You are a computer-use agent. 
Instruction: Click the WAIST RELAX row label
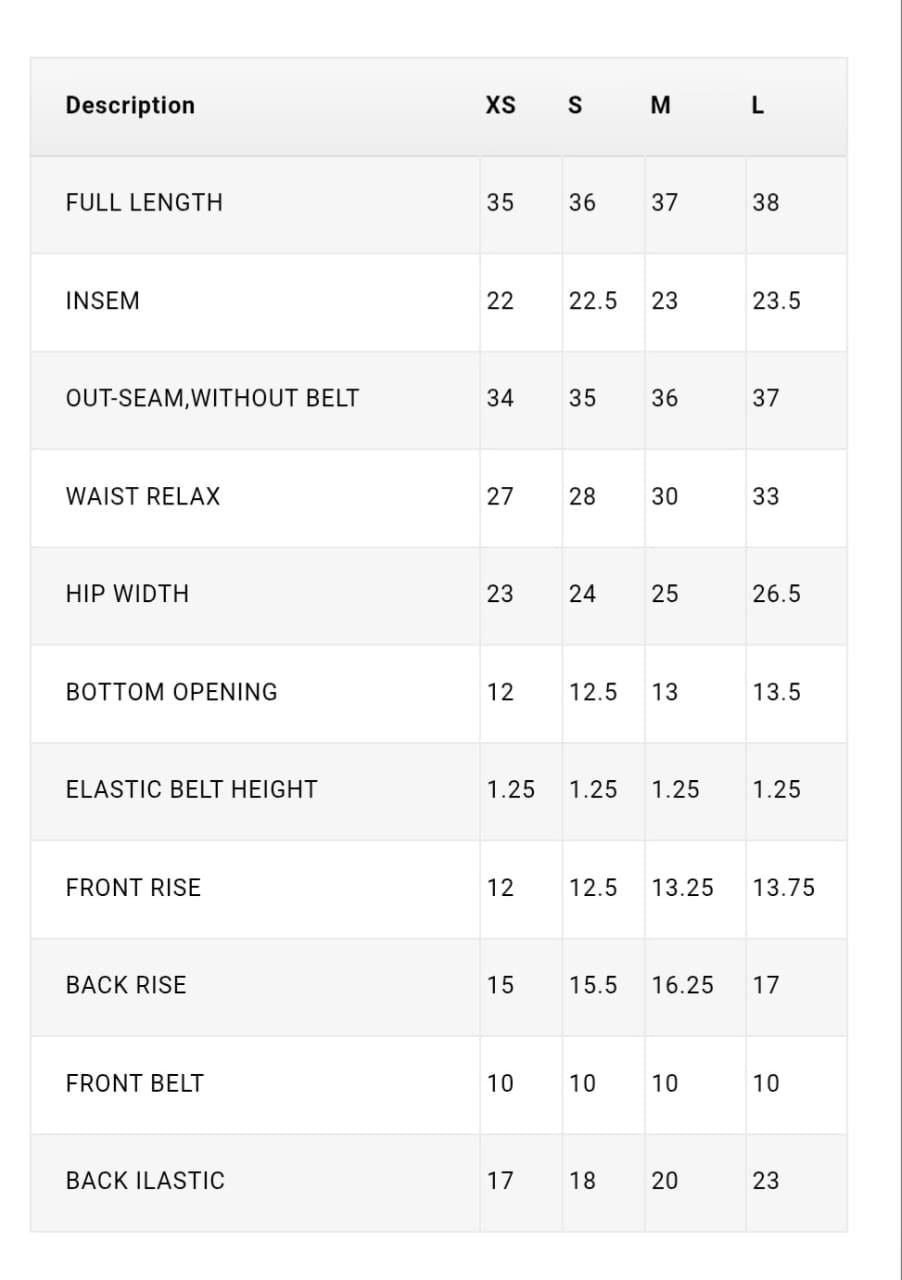point(143,496)
